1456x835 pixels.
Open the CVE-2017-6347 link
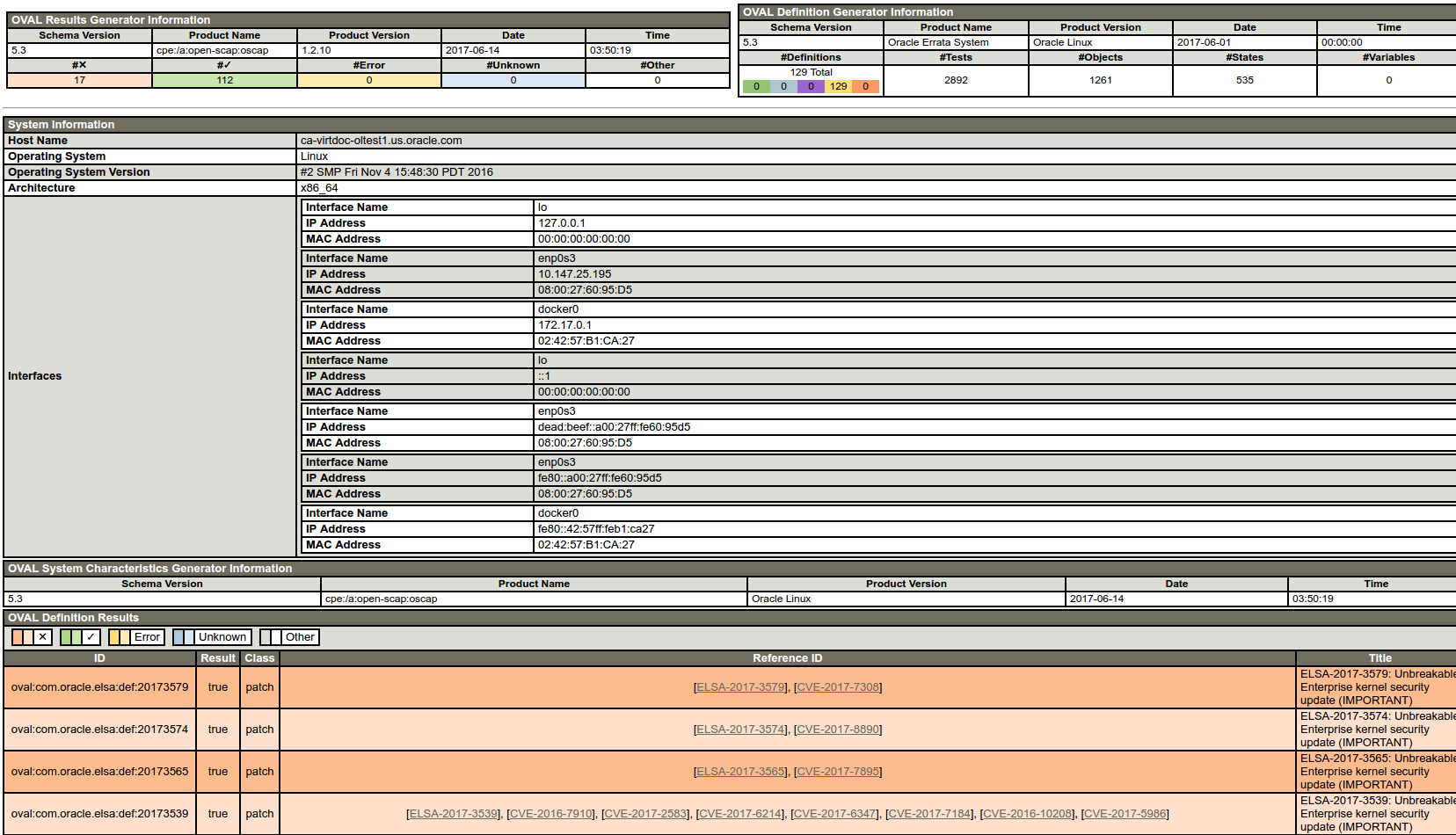pyautogui.click(x=835, y=814)
